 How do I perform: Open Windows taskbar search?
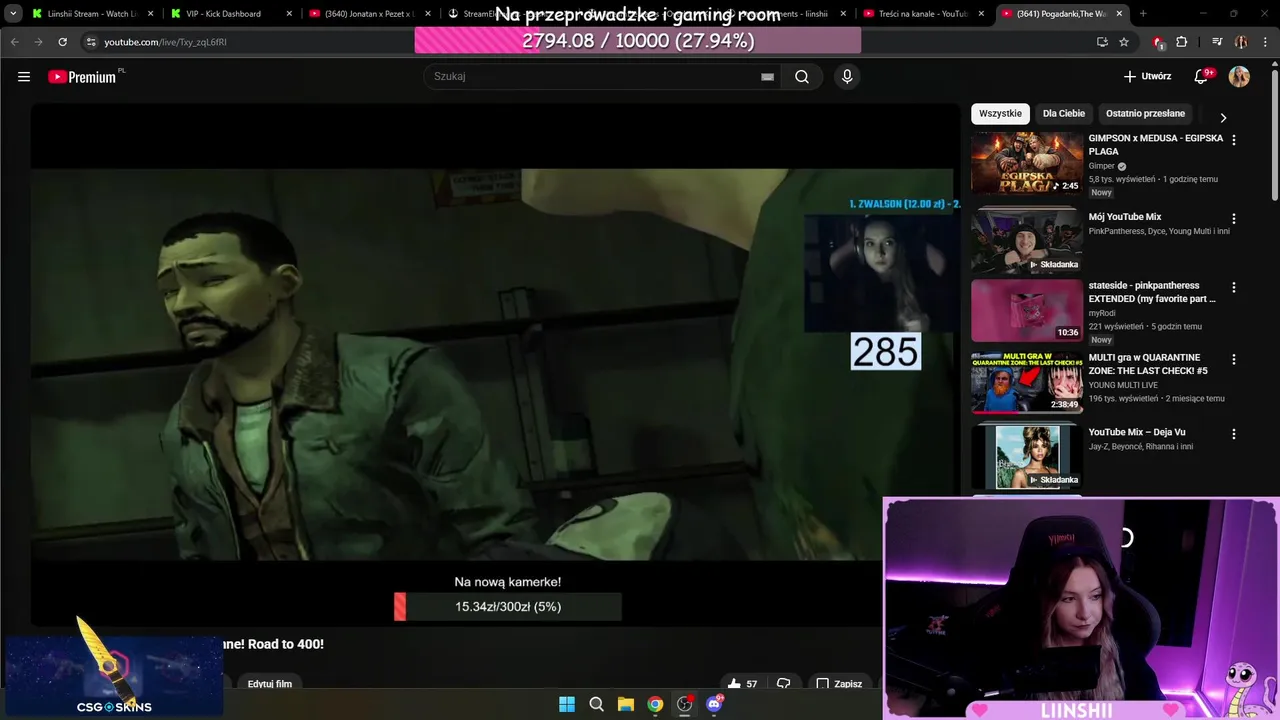597,704
